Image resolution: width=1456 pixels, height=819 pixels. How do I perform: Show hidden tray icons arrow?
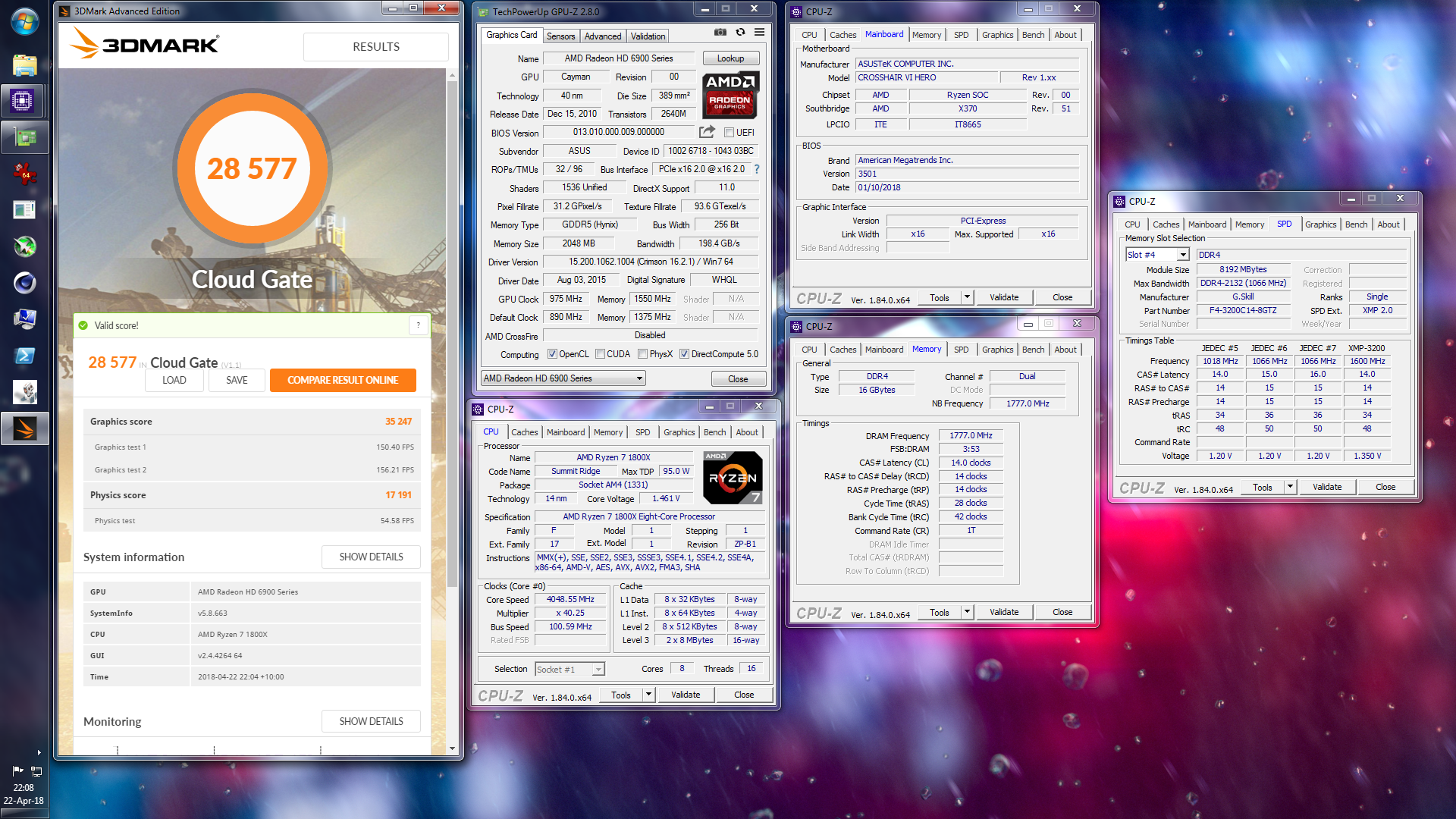pos(39,752)
